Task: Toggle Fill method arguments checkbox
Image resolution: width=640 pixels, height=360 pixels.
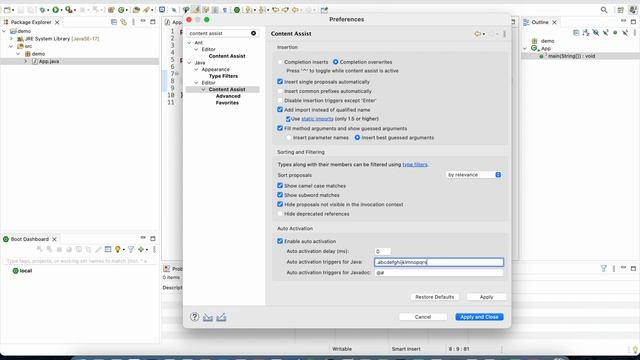Action: coord(280,128)
